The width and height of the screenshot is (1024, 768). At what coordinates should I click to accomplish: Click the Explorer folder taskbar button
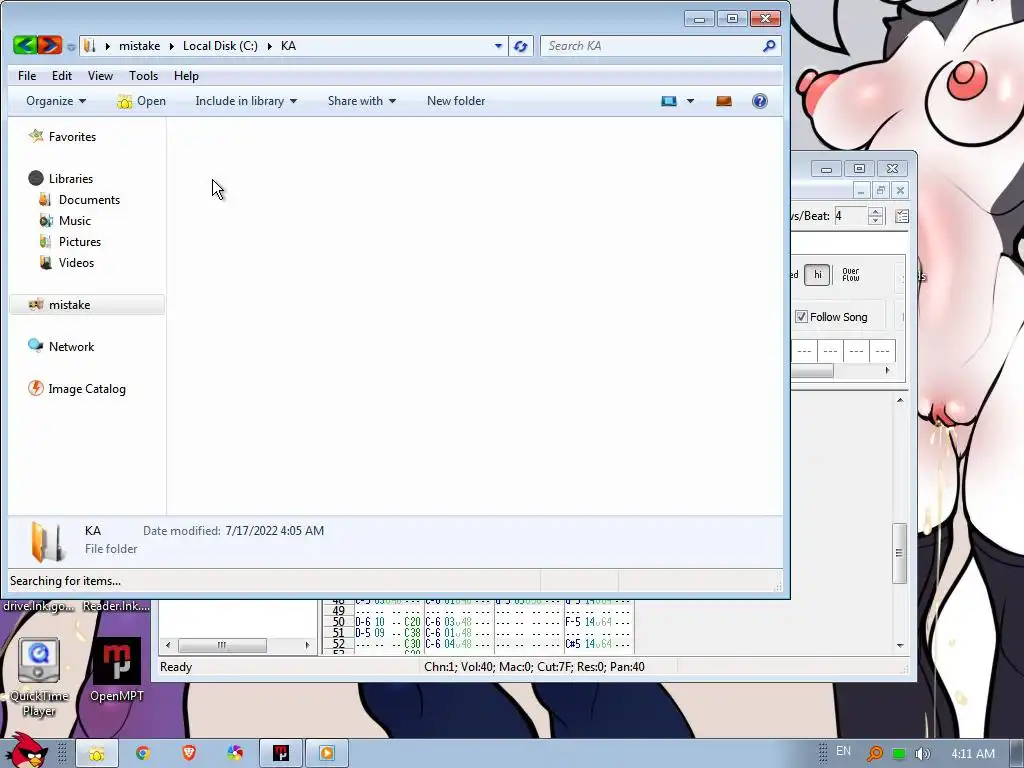click(x=97, y=754)
